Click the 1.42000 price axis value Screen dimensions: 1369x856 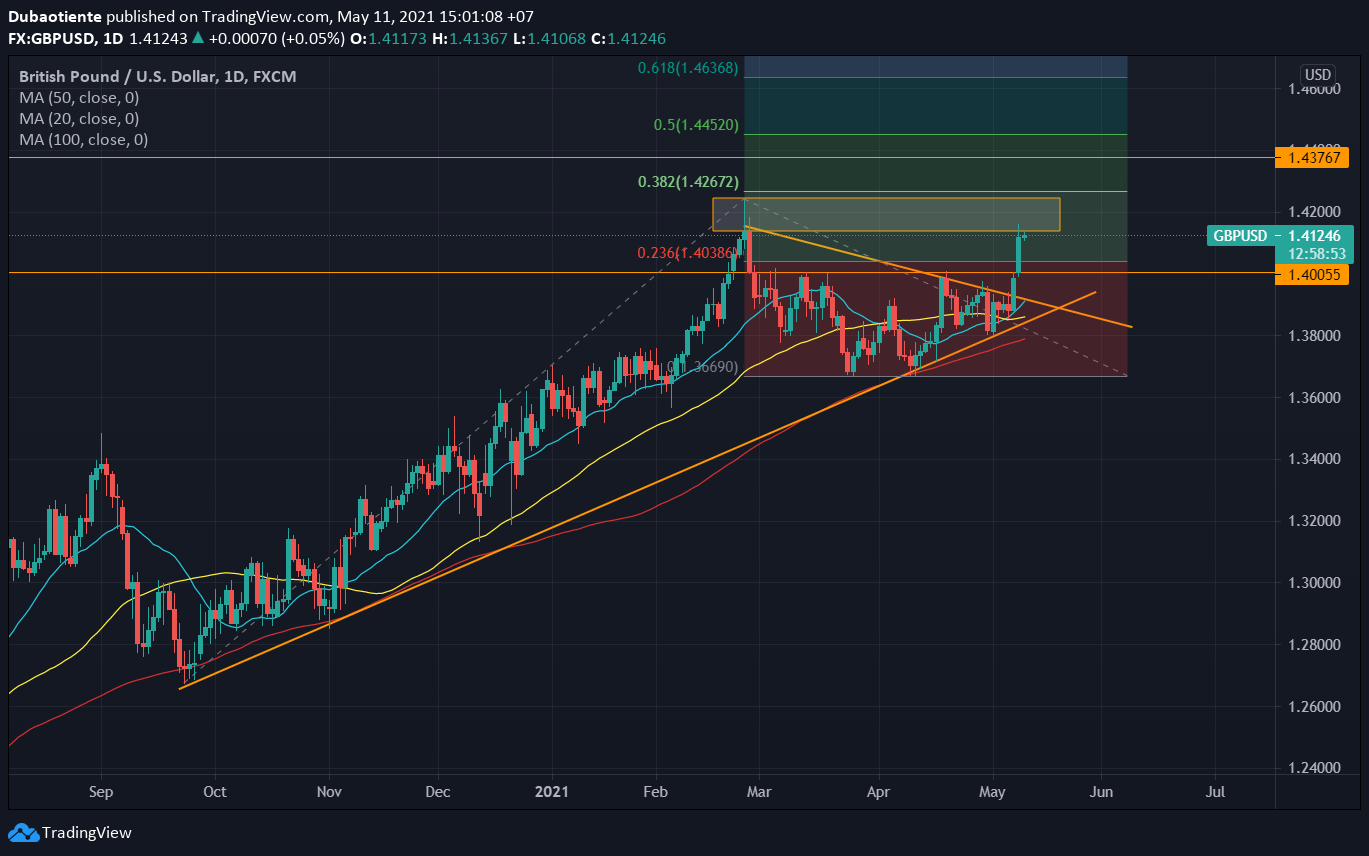click(1315, 212)
